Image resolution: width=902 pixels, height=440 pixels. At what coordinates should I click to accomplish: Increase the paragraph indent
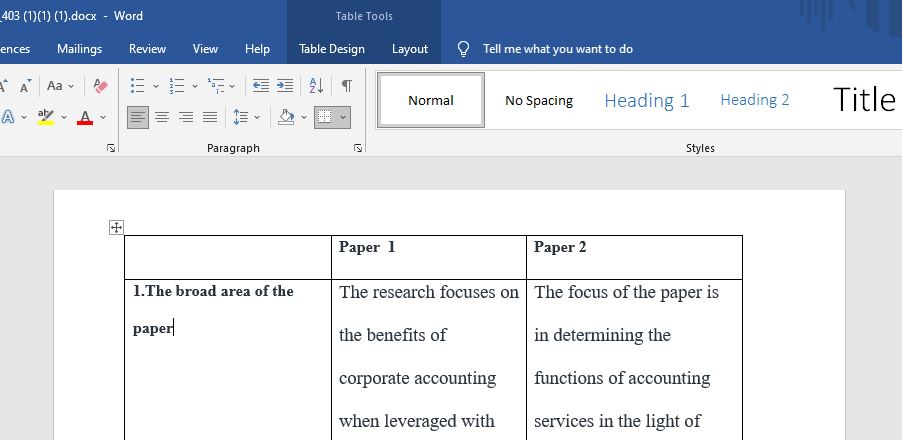(285, 86)
